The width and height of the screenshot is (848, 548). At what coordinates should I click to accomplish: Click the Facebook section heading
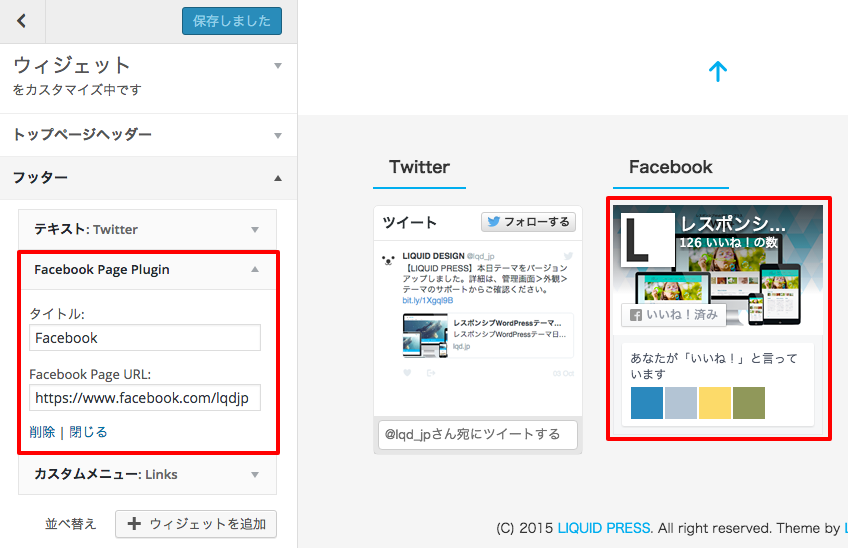click(671, 167)
